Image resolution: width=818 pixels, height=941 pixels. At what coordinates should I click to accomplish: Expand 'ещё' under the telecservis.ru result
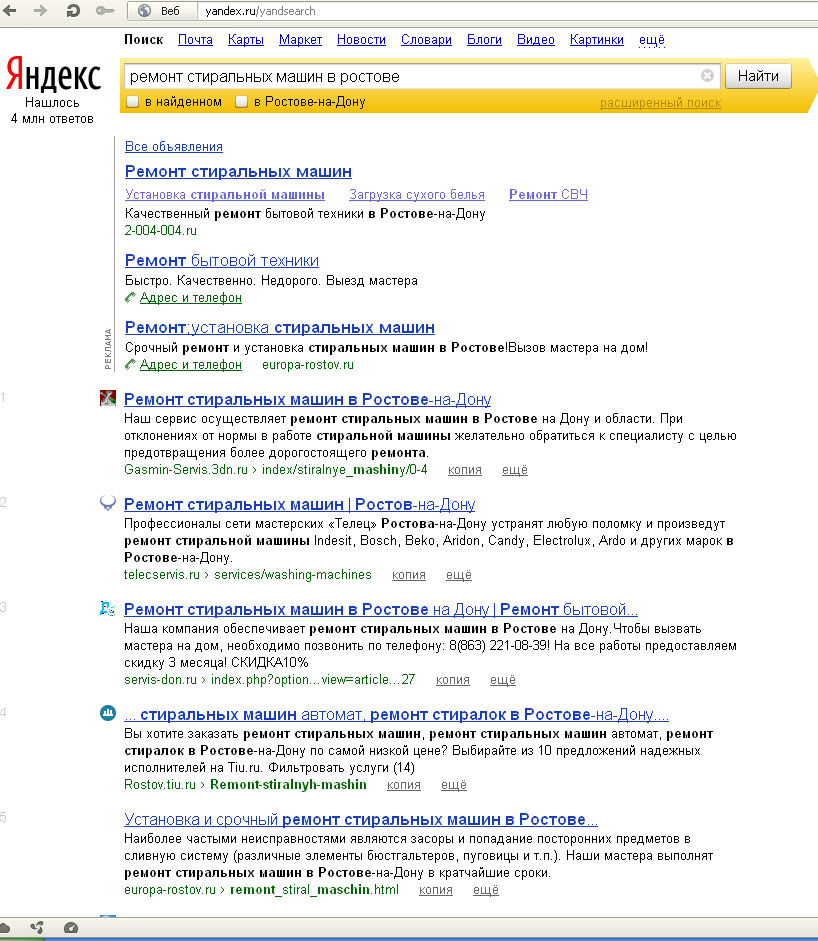pyautogui.click(x=459, y=575)
